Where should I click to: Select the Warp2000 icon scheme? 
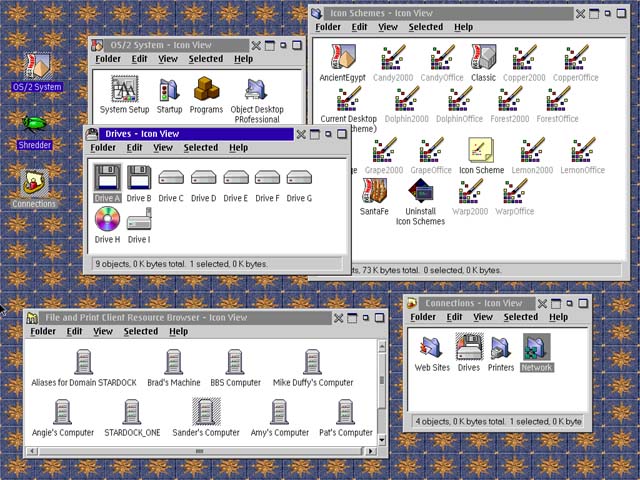click(x=470, y=191)
